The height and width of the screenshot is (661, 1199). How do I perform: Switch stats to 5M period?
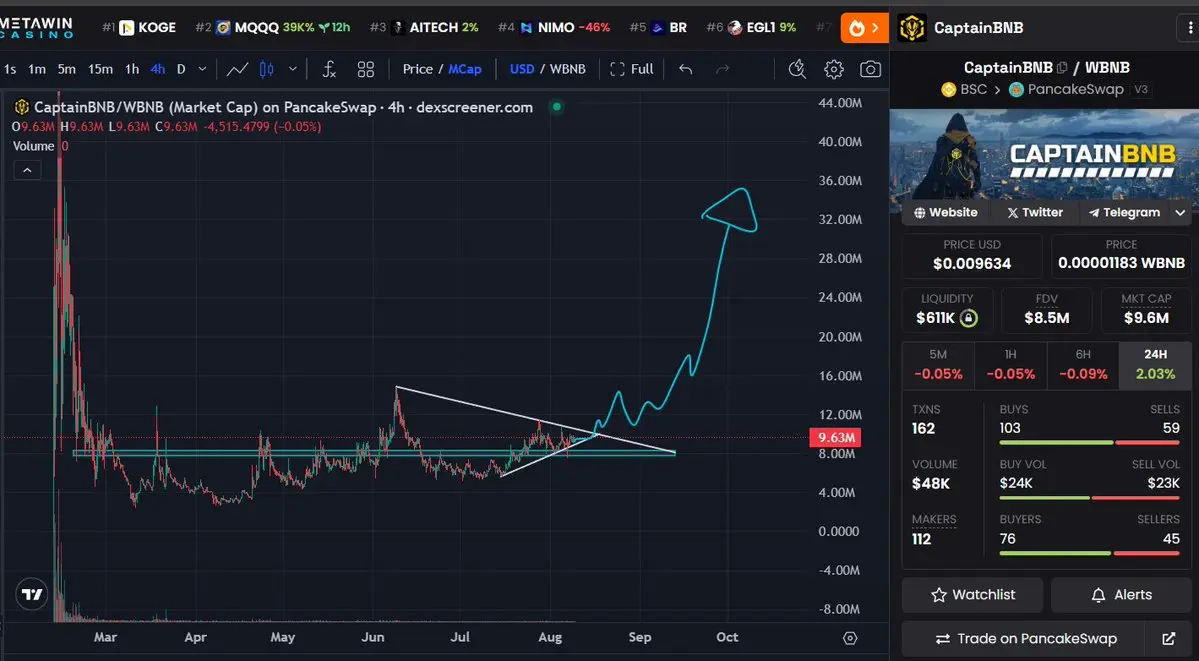pos(938,365)
